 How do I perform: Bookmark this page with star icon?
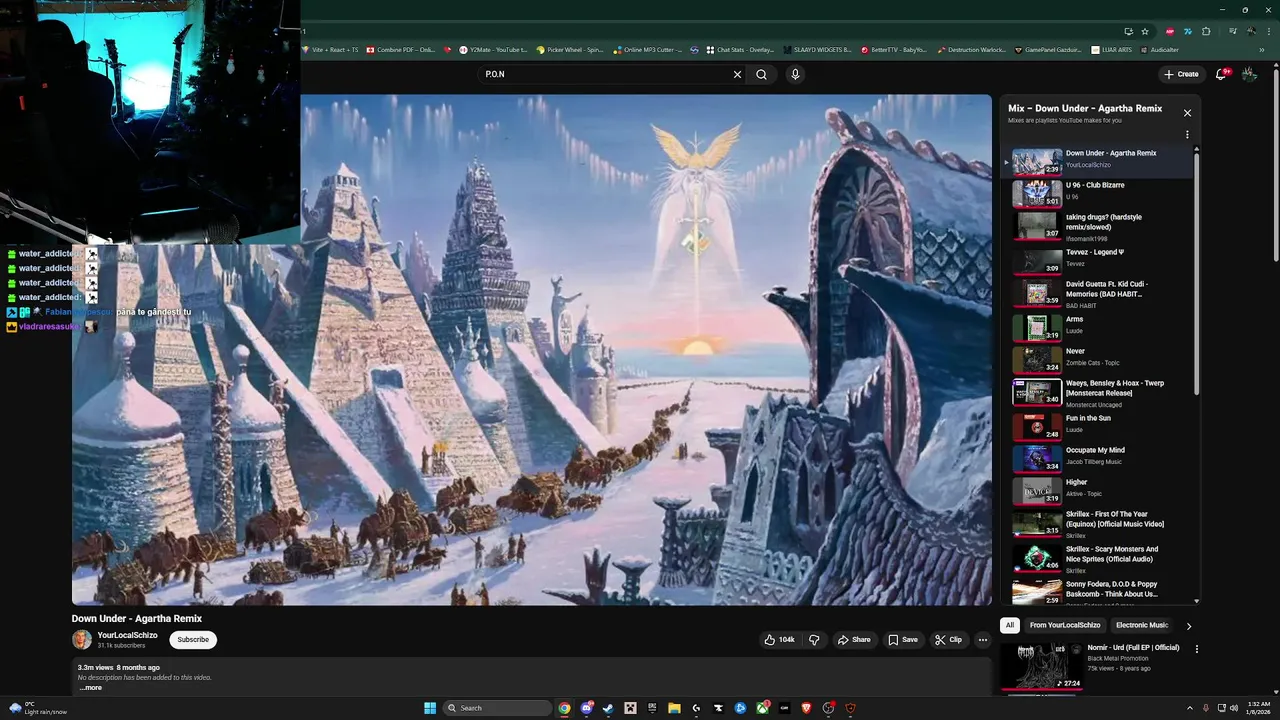pos(1145,31)
